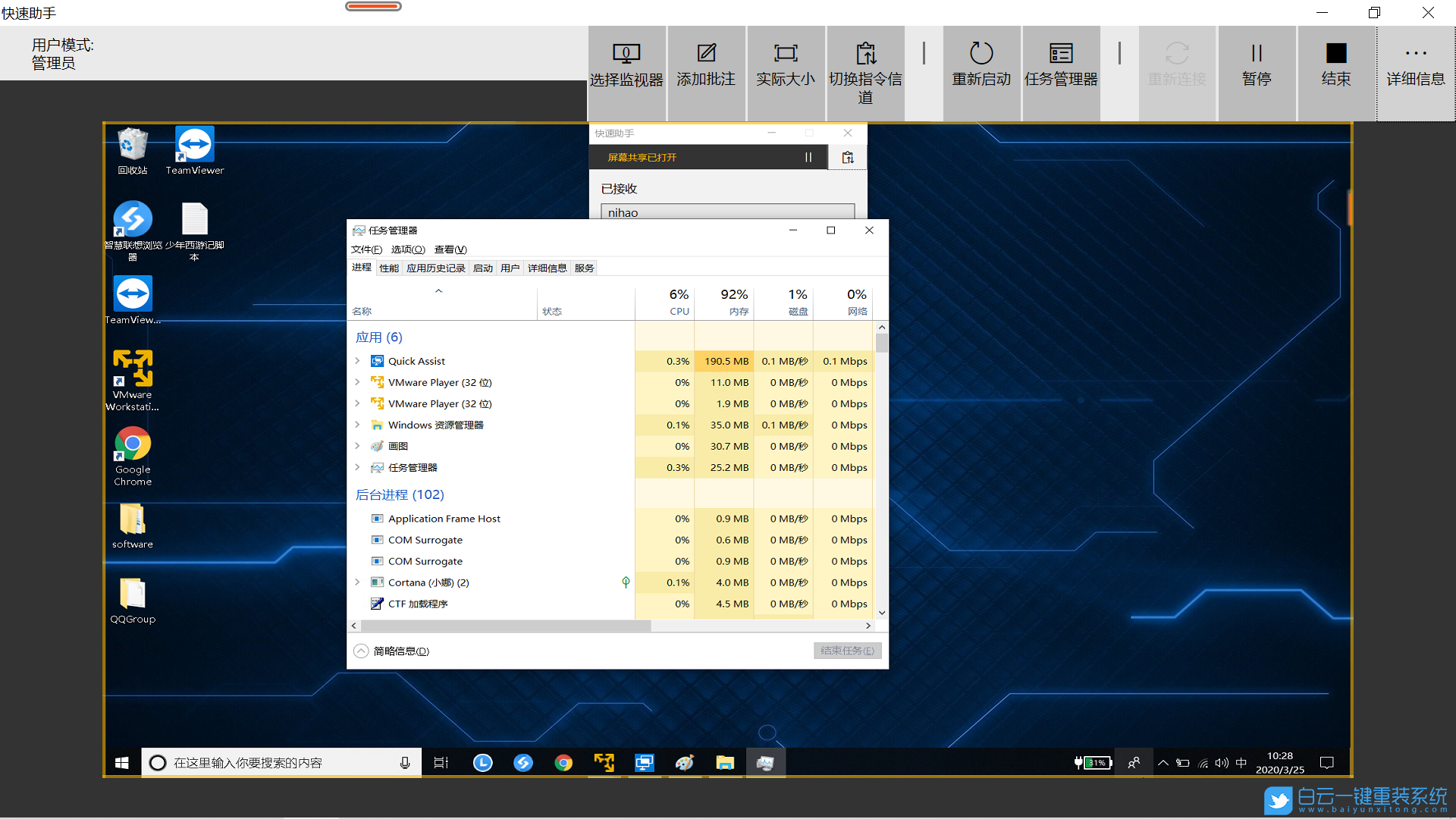Open the 选择监视器 monitor selector
The width and height of the screenshot is (1456, 819).
626,72
